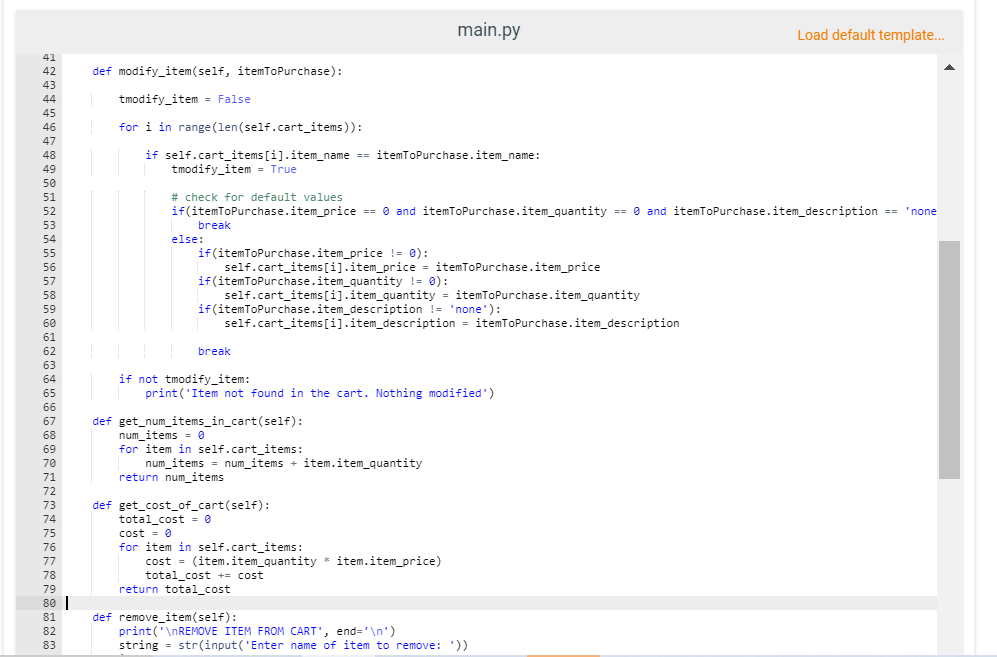Image resolution: width=997 pixels, height=657 pixels.
Task: Click the break statement on line 53
Action: [x=214, y=225]
